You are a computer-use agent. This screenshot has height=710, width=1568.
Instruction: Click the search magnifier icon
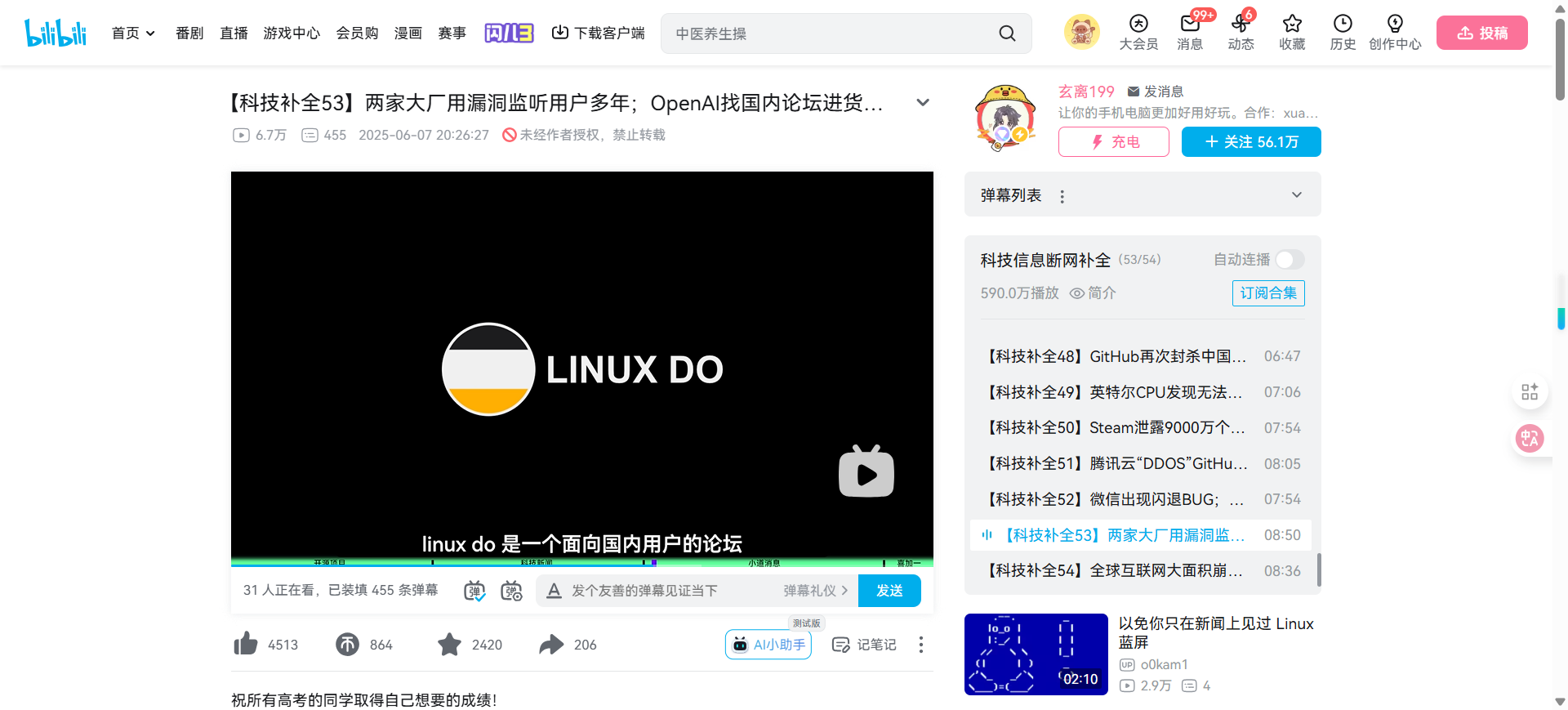coord(1007,33)
